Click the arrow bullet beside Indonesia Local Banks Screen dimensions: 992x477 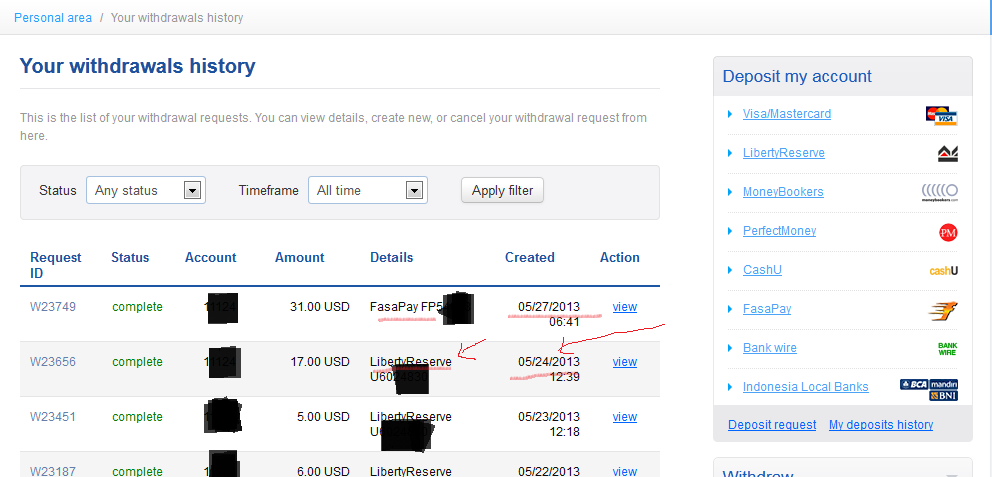point(730,387)
